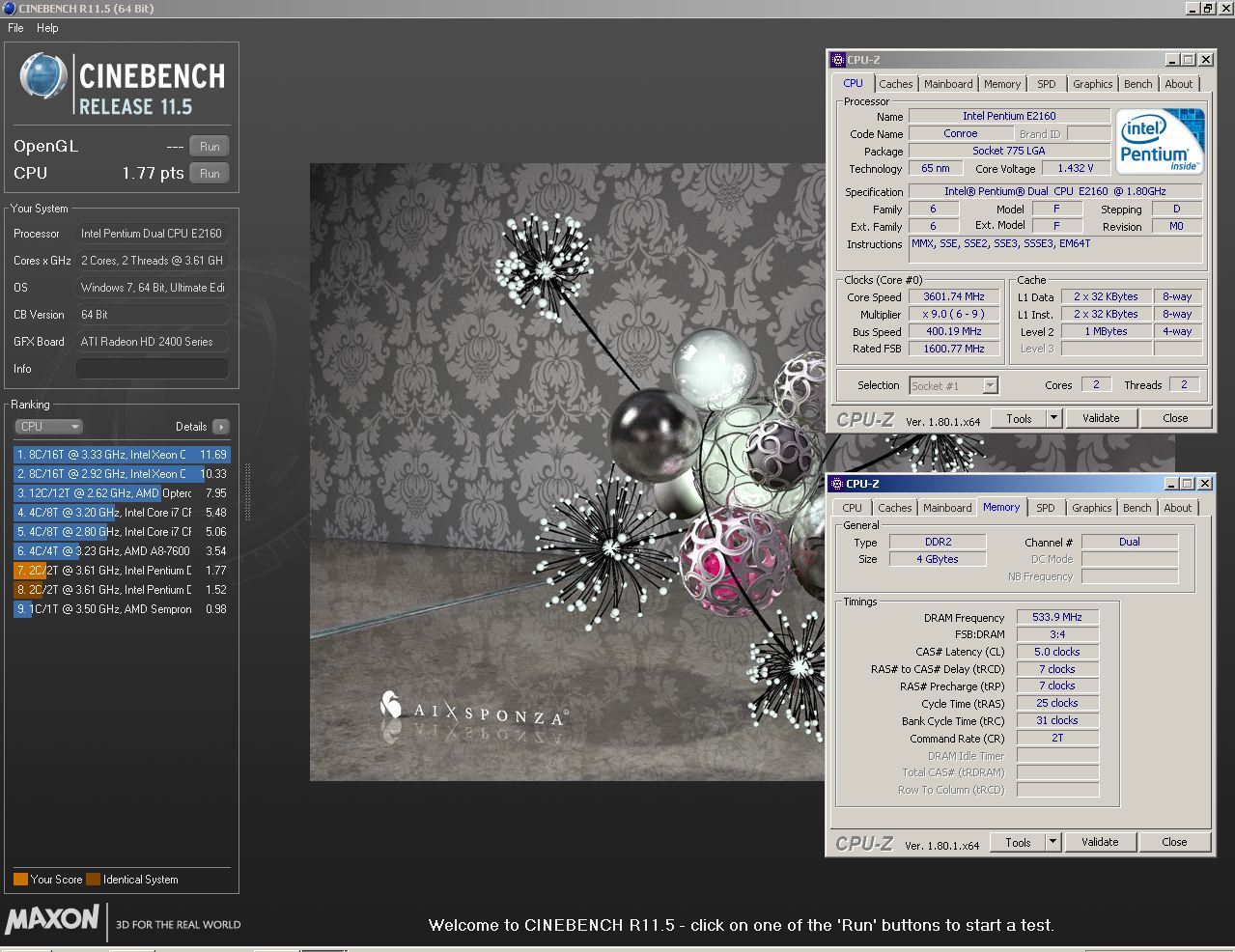
Task: Open the File menu in Cinebench
Action: point(15,28)
